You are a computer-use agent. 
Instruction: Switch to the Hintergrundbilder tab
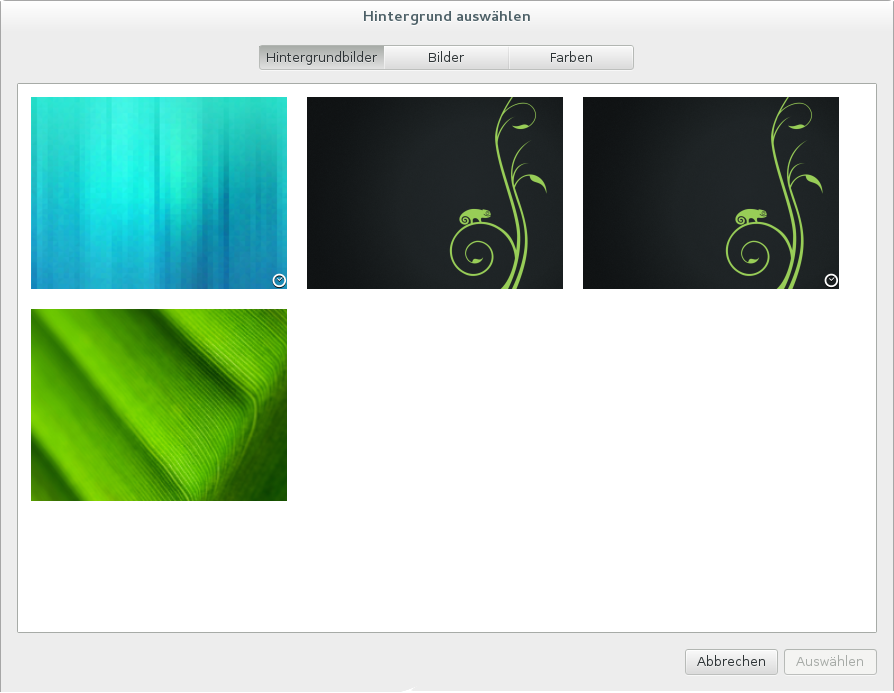(321, 58)
